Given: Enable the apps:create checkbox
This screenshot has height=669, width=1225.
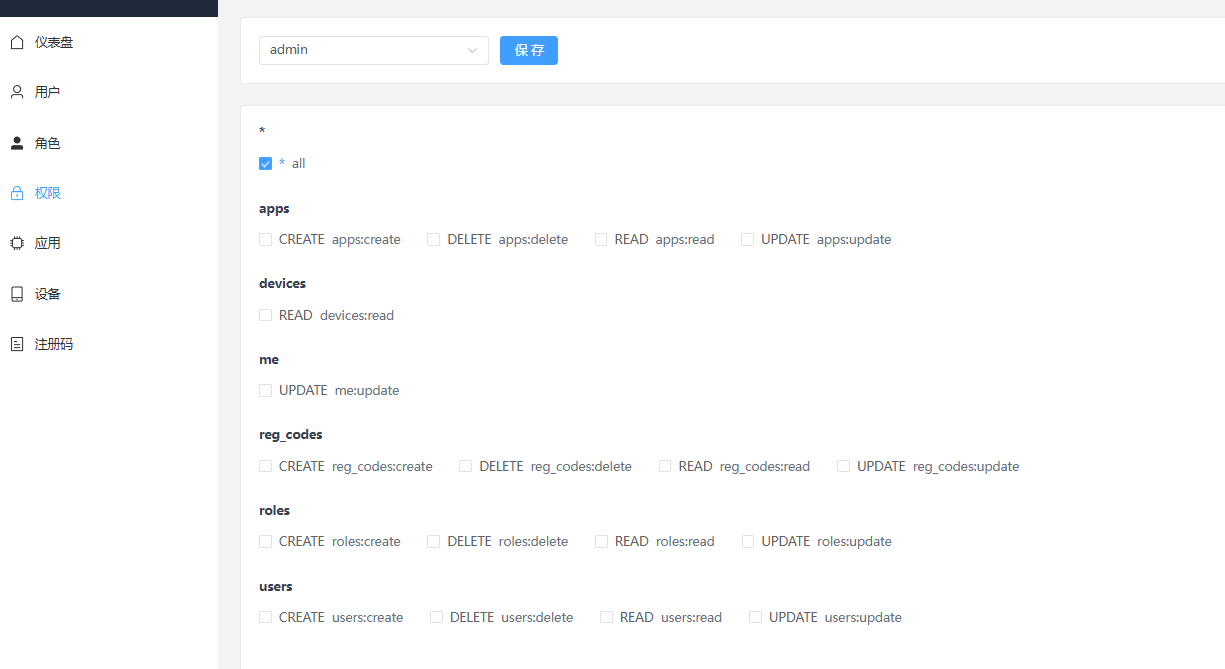Looking at the screenshot, I should [x=266, y=240].
